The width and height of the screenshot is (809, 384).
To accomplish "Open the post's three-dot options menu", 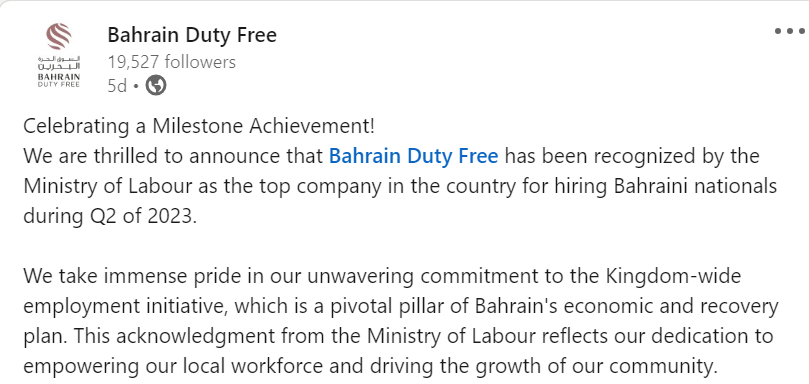I will click(789, 31).
